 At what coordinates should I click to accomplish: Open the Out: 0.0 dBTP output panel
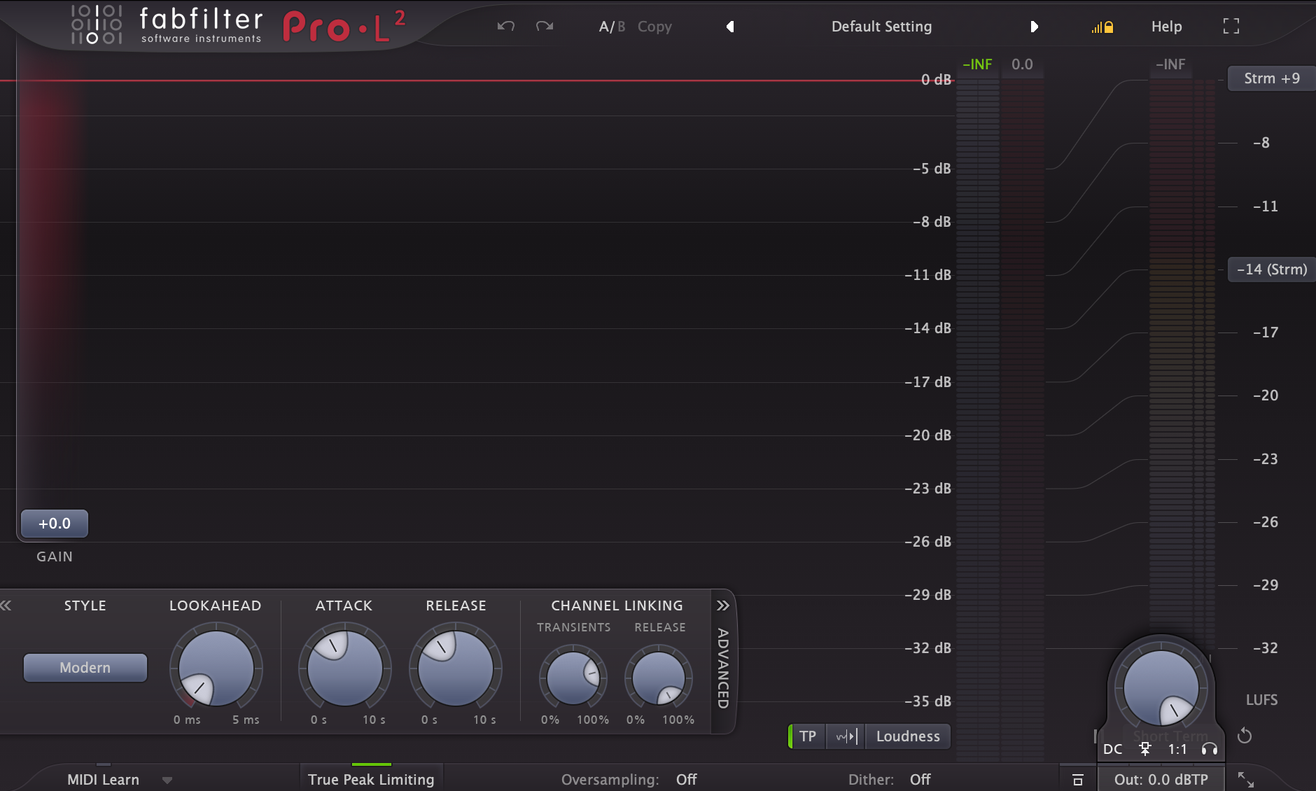[x=1161, y=780]
